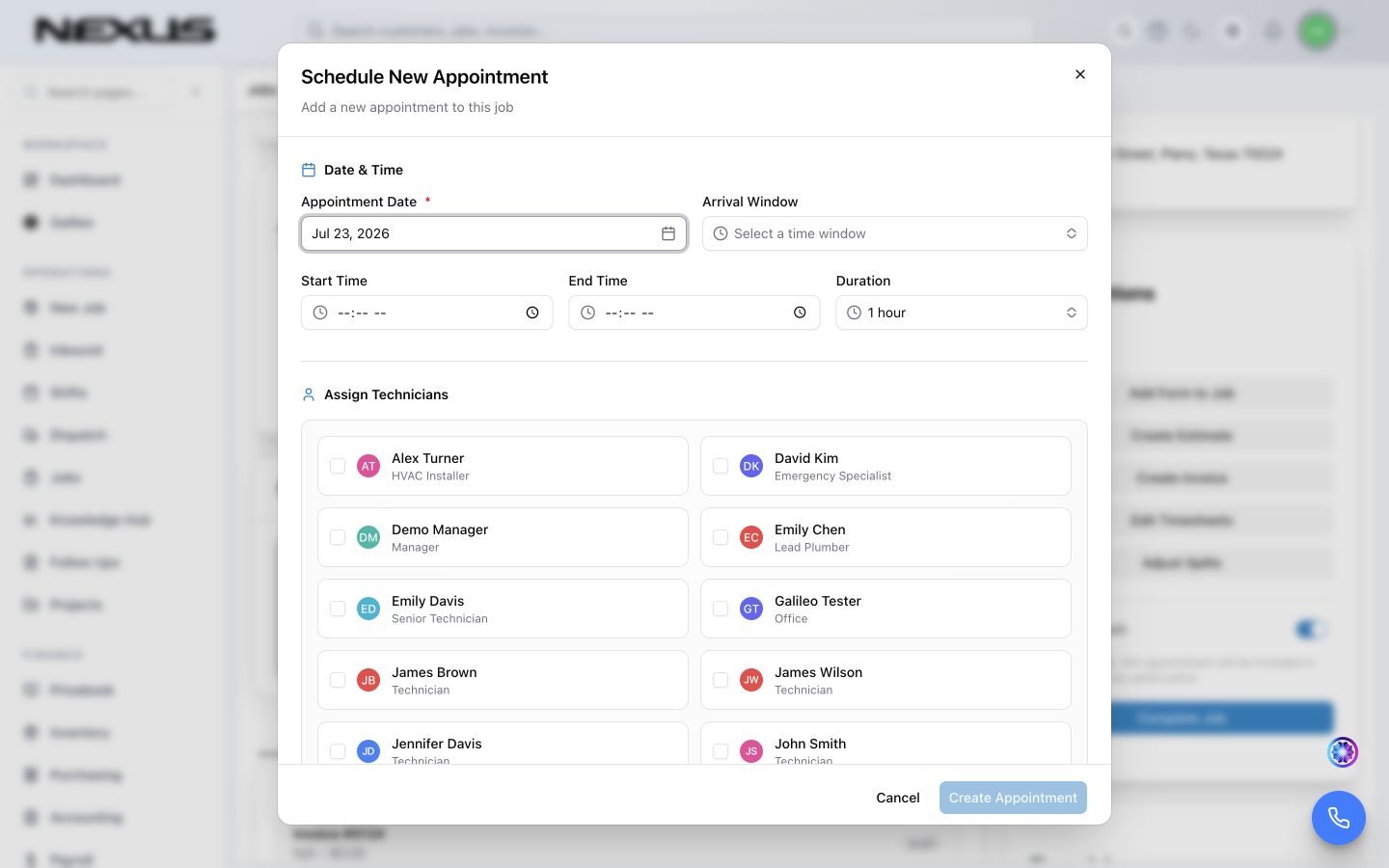This screenshot has width=1389, height=868.
Task: Click the HVAC Installer role text
Action: [431, 476]
